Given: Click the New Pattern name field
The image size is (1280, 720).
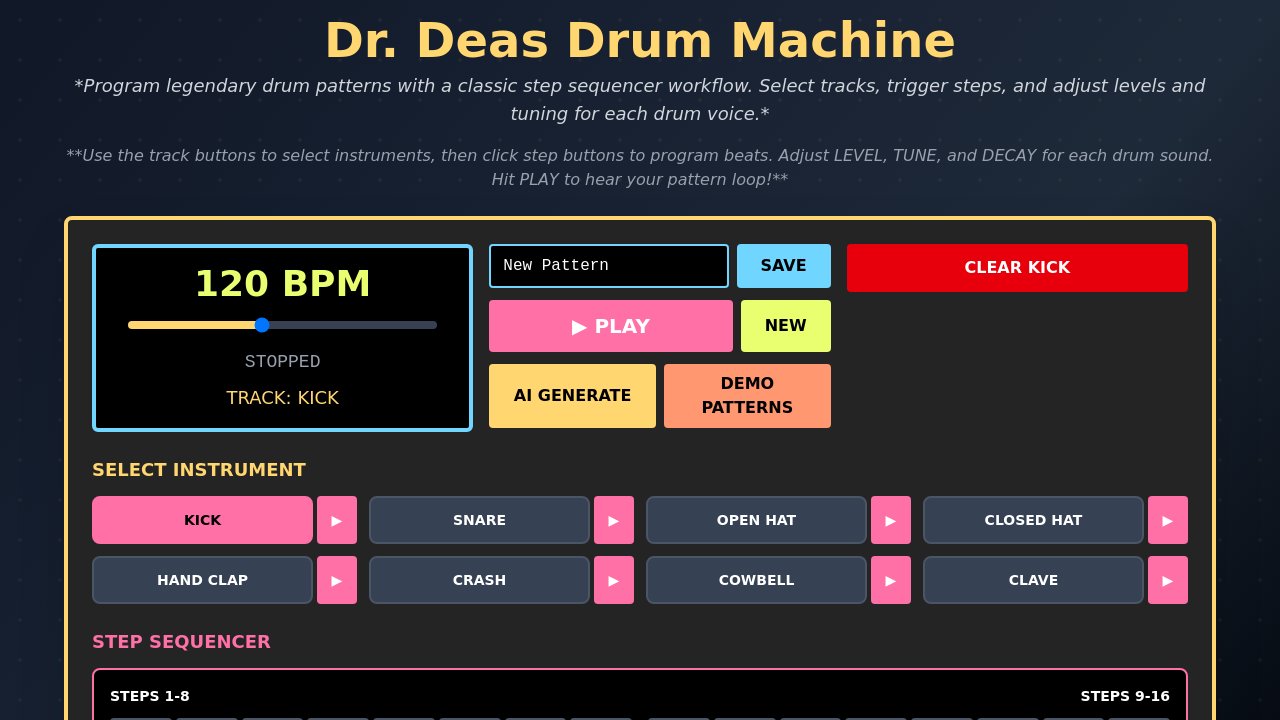Looking at the screenshot, I should 609,266.
